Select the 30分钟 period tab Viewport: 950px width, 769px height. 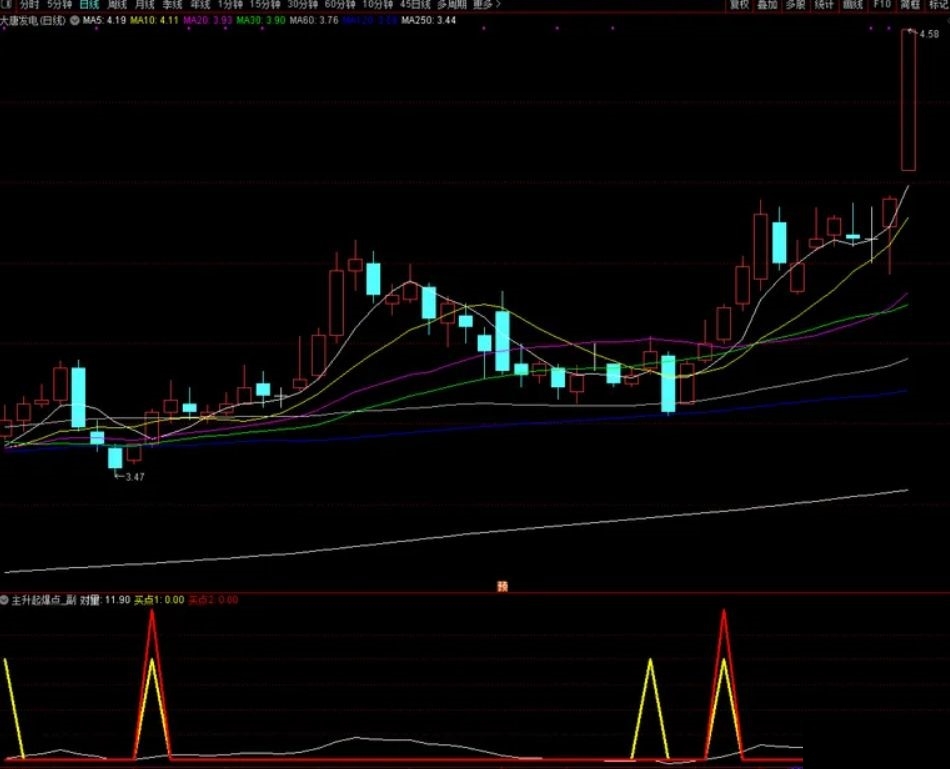pyautogui.click(x=302, y=4)
